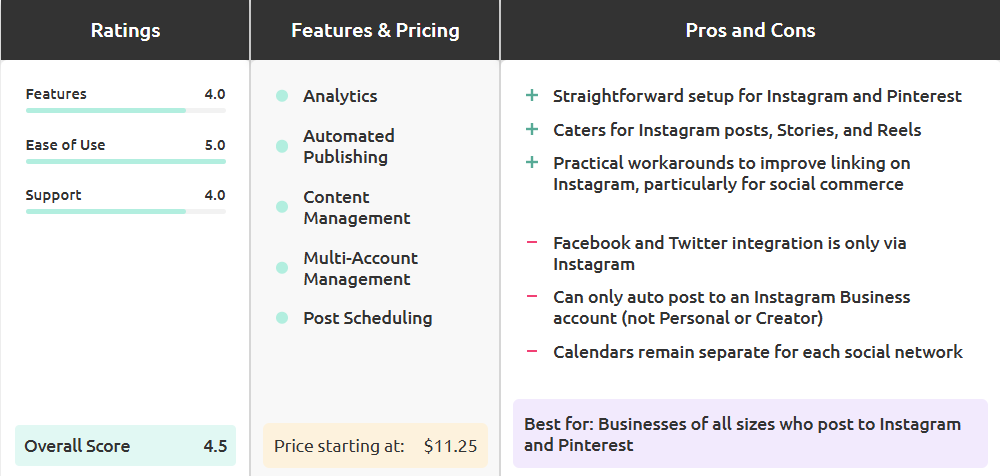Click the bullet dot beside Content Management
The height and width of the screenshot is (476, 1000).
[x=282, y=208]
